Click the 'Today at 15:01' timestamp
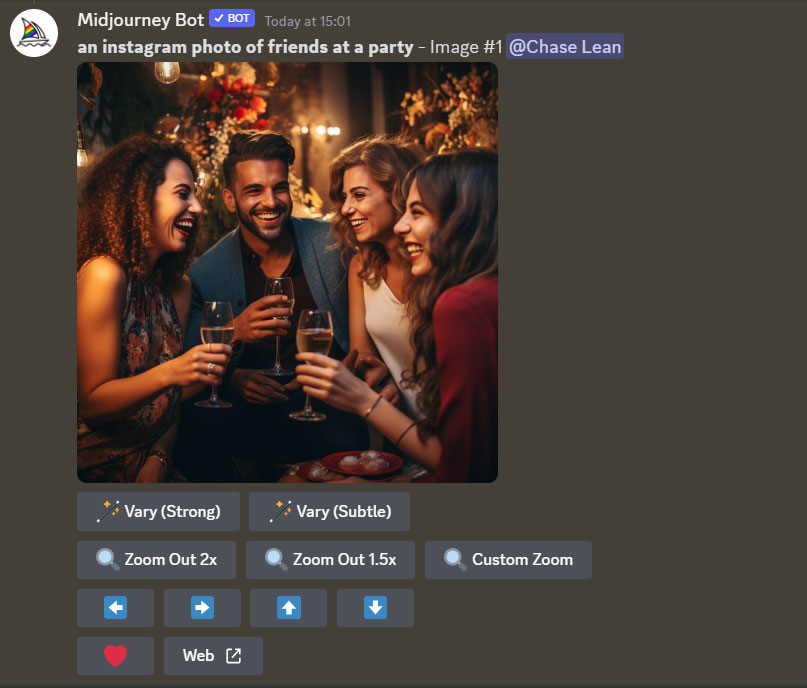The width and height of the screenshot is (807, 688). pos(308,21)
